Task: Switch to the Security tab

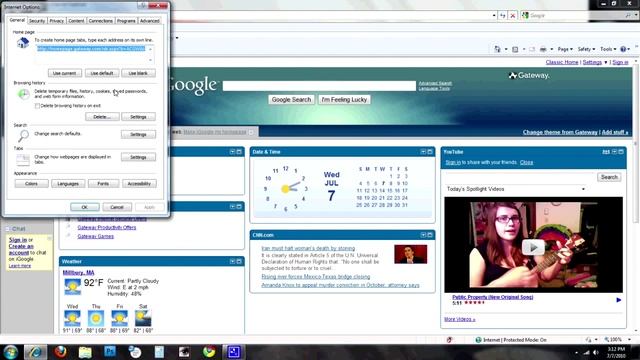Action: 37,21
